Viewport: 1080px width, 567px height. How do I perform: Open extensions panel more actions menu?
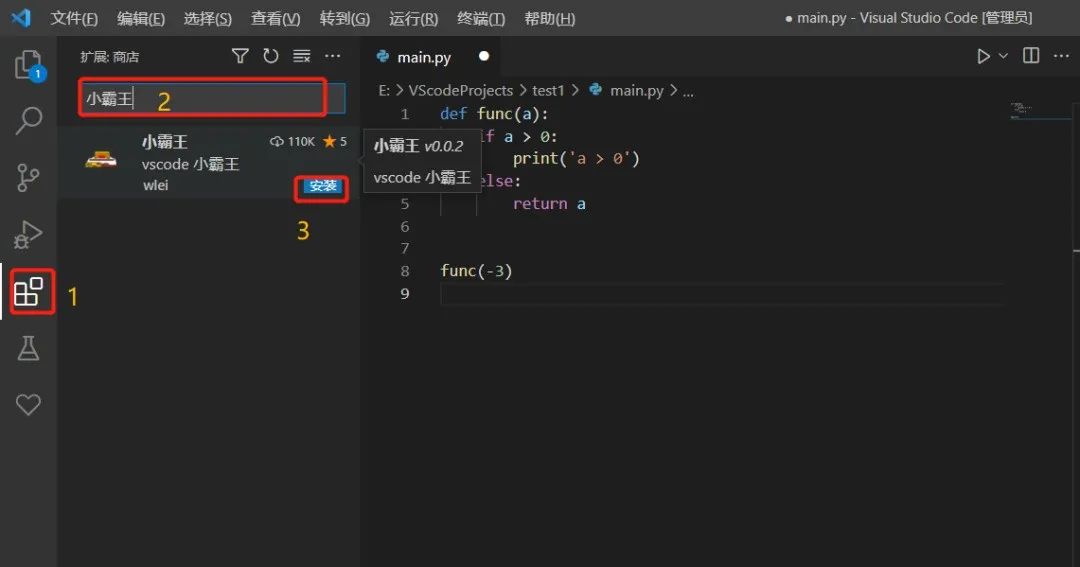tap(333, 56)
